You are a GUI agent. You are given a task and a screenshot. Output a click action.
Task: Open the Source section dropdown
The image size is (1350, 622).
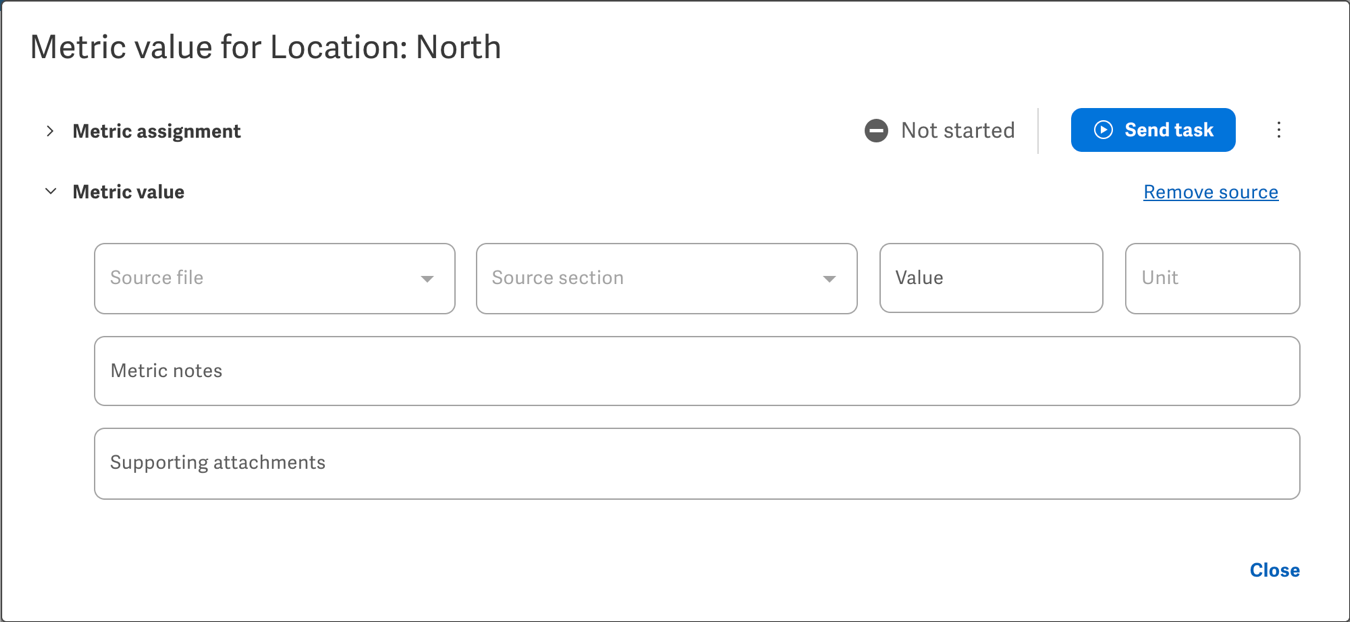(667, 278)
